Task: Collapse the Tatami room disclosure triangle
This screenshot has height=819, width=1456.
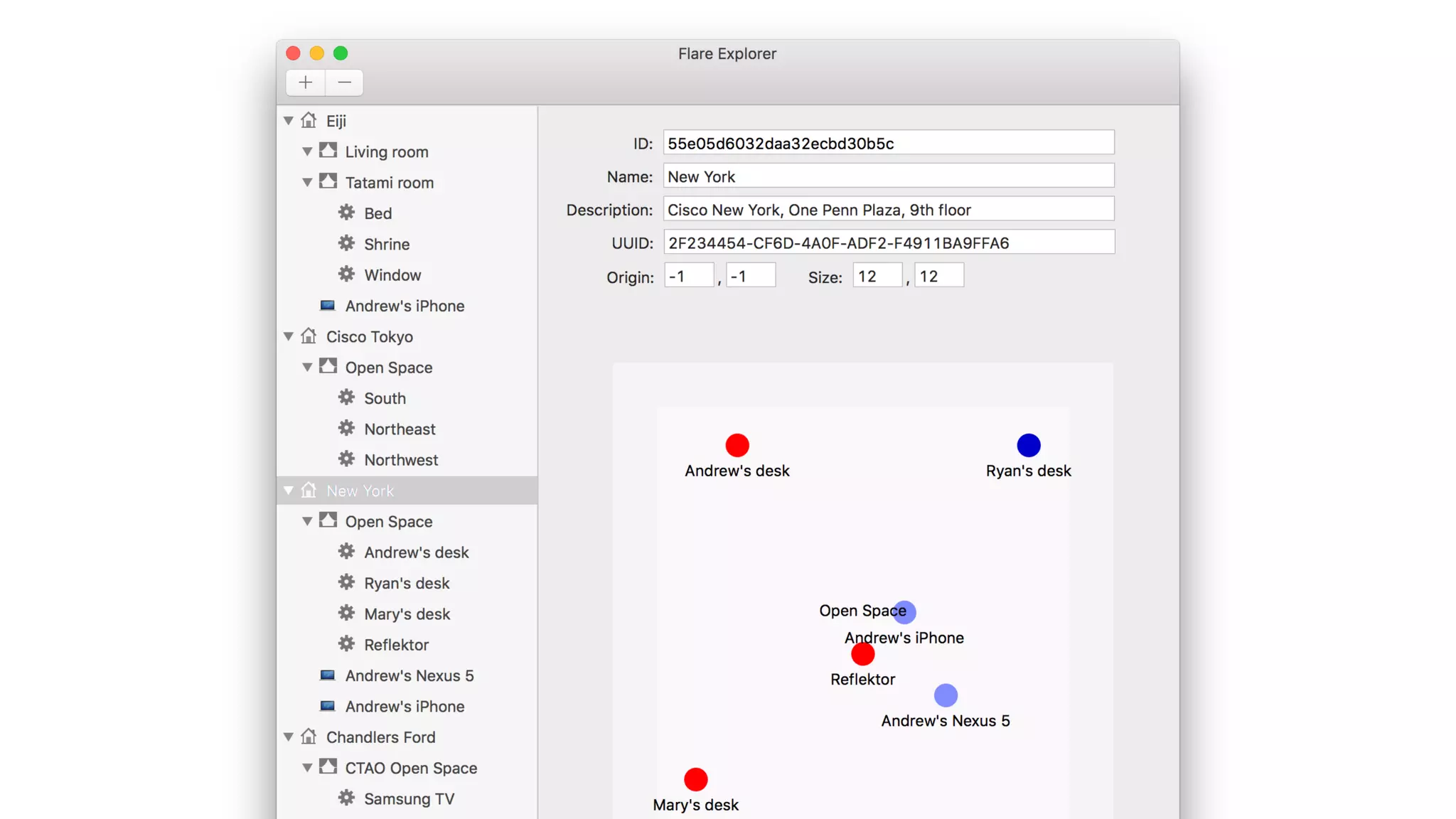Action: [307, 183]
